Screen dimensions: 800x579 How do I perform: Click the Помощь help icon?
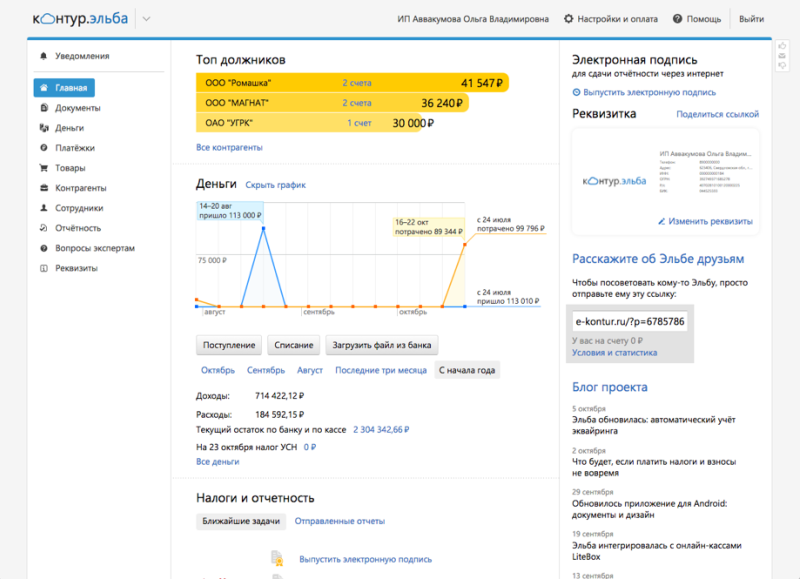pos(678,19)
